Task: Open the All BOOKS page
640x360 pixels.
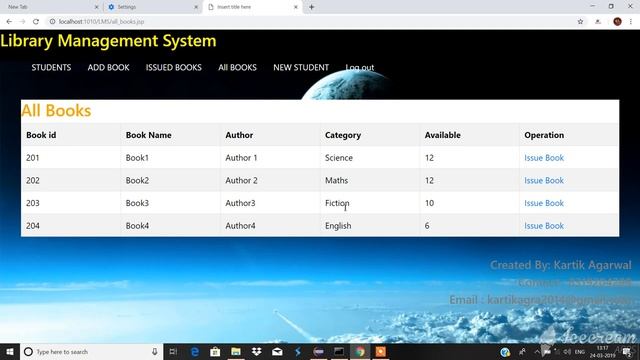Action: coord(237,67)
